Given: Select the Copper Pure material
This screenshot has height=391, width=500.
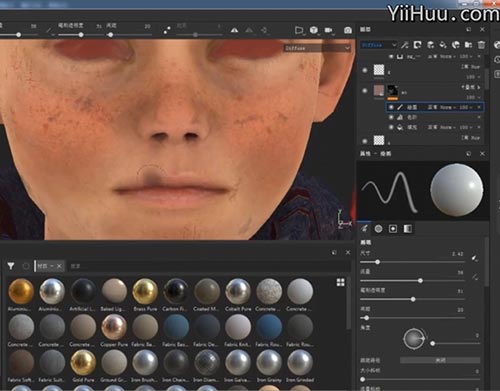Looking at the screenshot, I should pos(114,327).
